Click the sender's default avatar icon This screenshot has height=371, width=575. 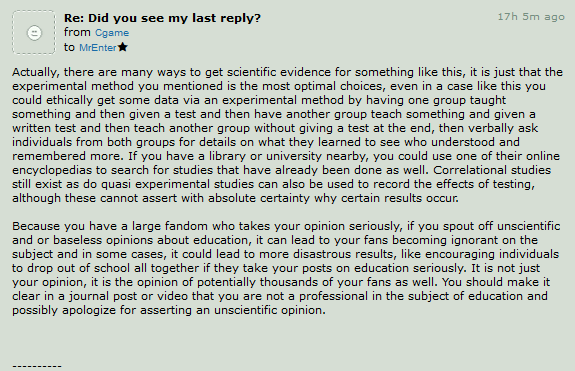tap(34, 33)
